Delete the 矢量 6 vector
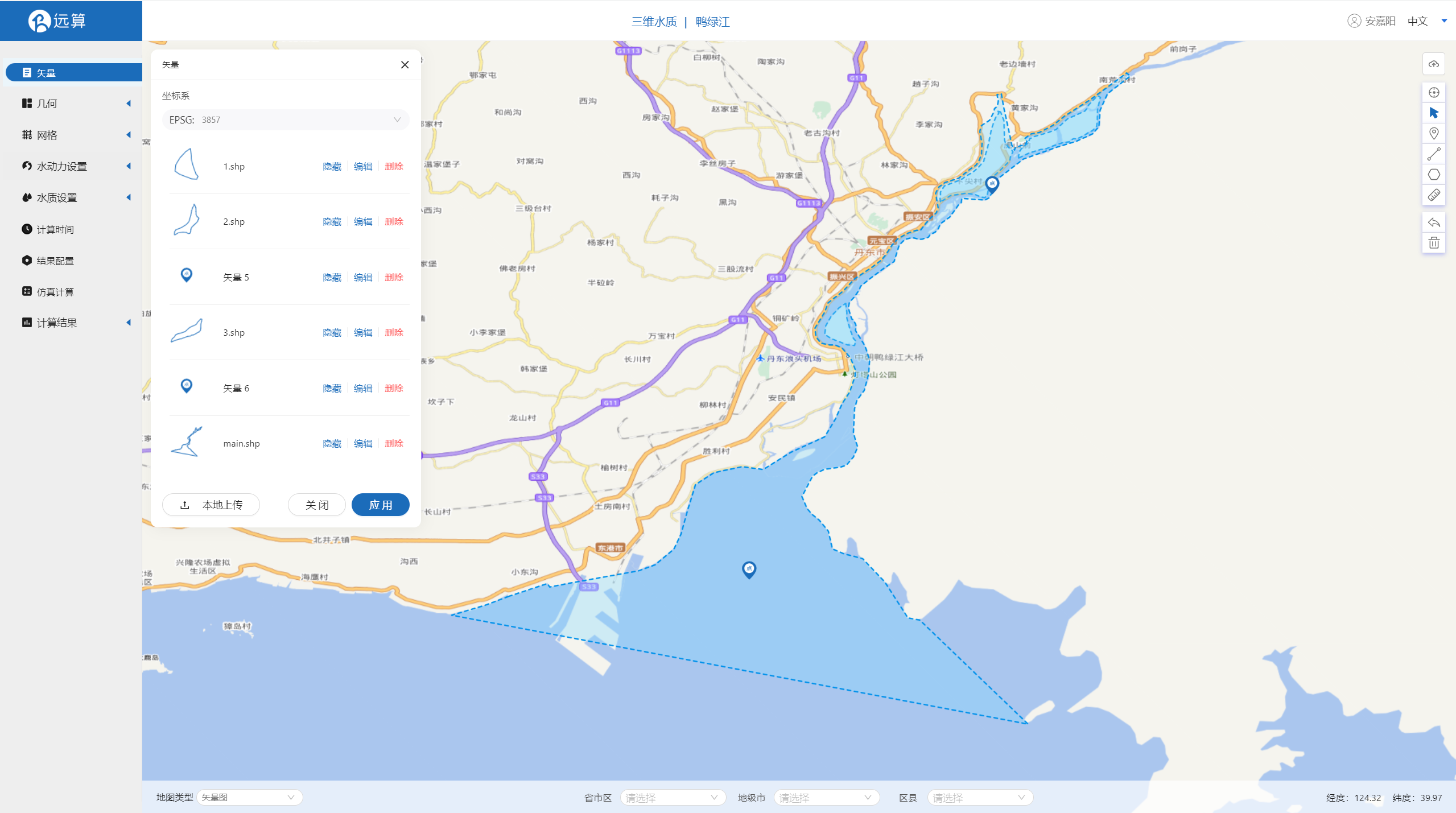Viewport: 1456px width, 813px height. [x=394, y=388]
